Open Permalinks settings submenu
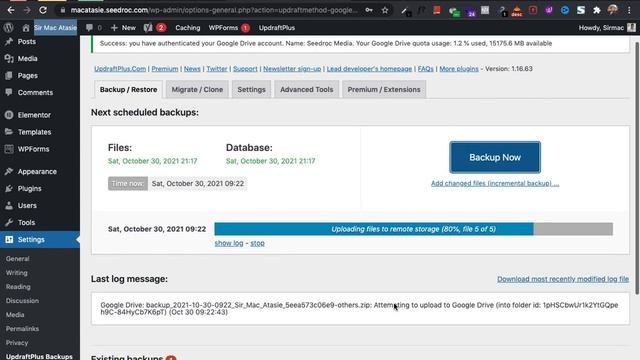The image size is (640, 360). tap(22, 329)
